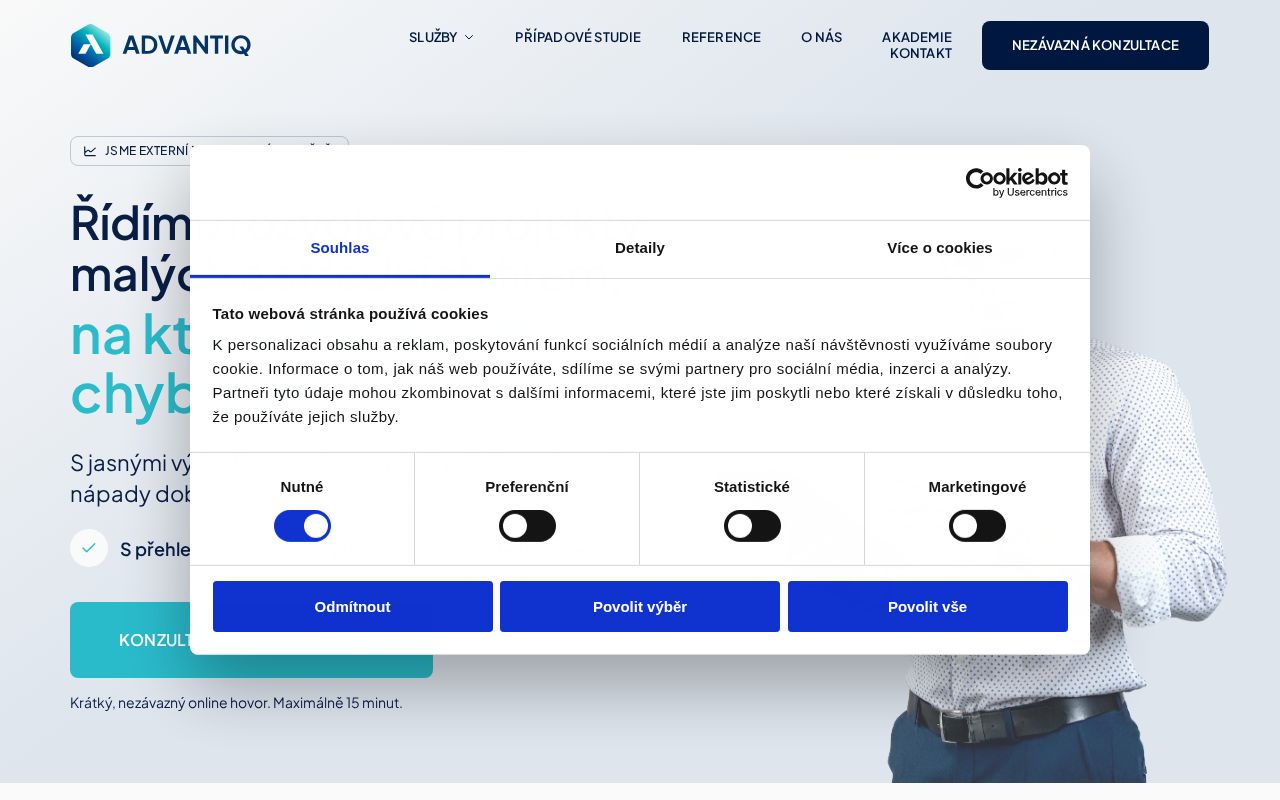Open the Více o cookies tab
The width and height of the screenshot is (1280, 800).
tap(940, 248)
